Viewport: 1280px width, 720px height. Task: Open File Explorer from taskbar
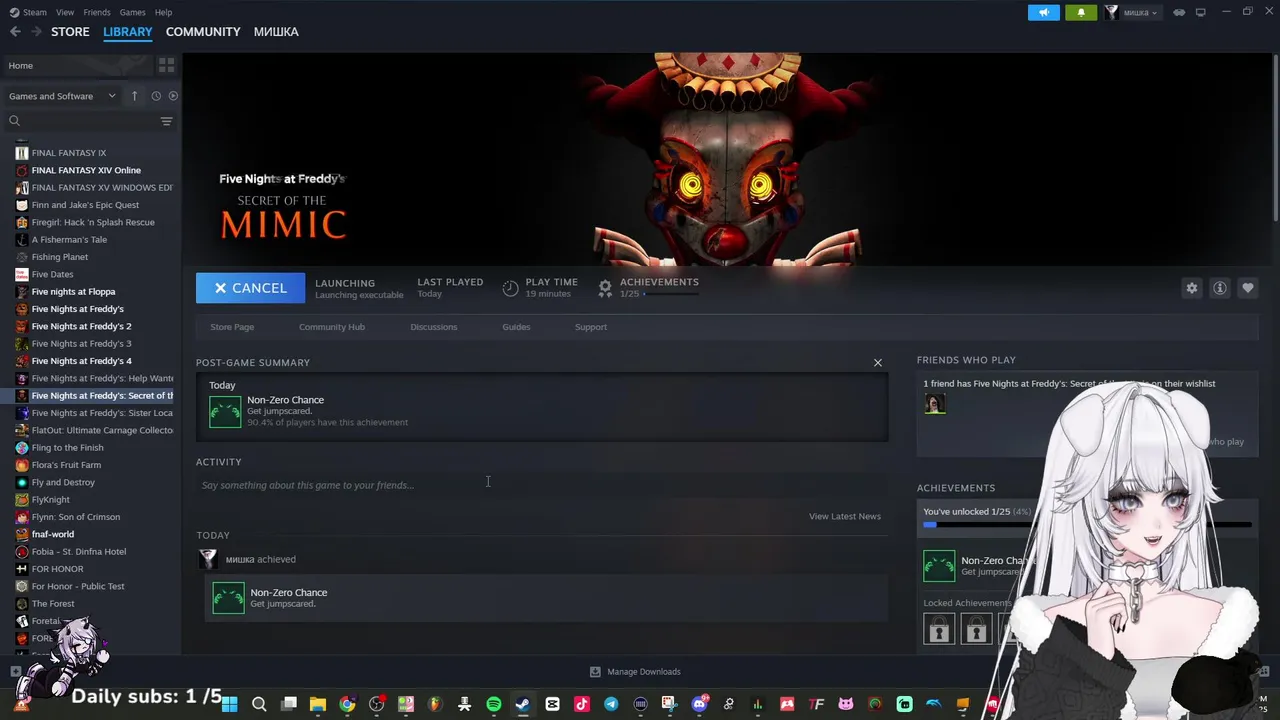click(318, 704)
